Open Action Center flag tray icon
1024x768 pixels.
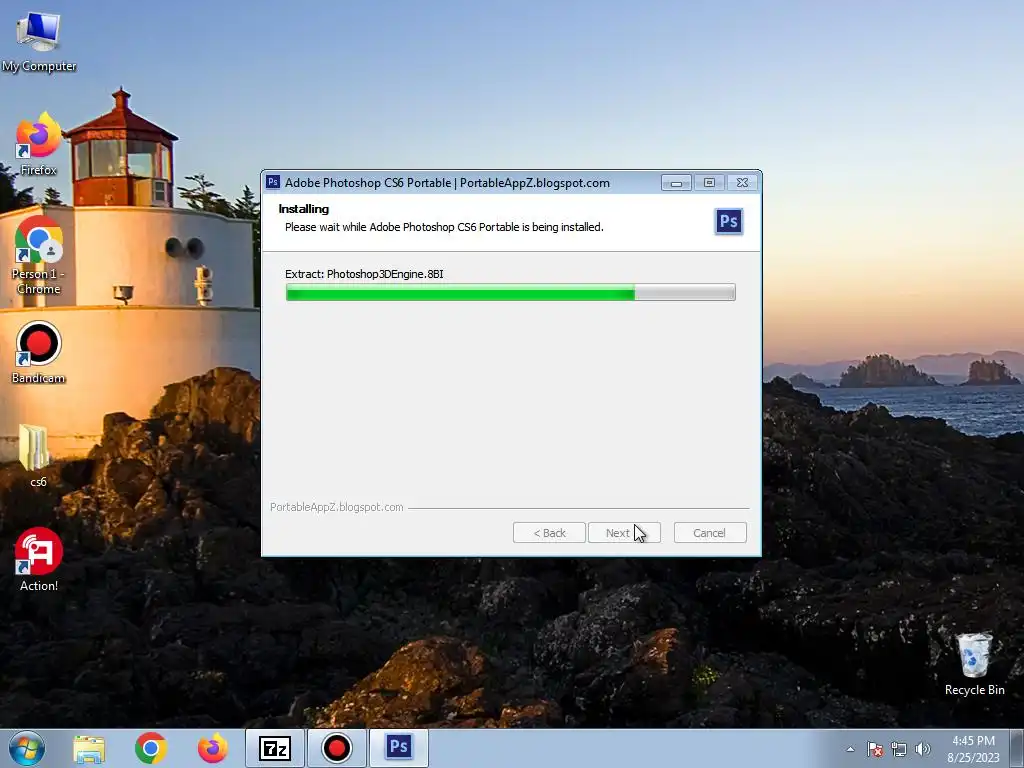point(875,749)
